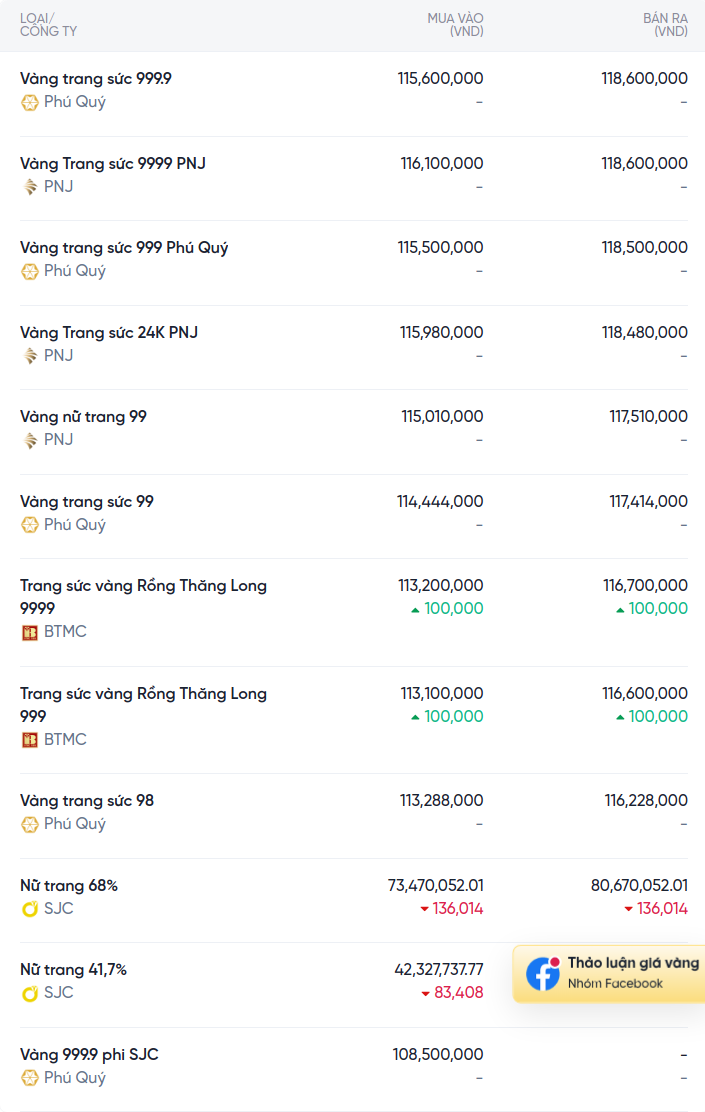Screen dimensions: 705x1112
Task: Select the Vàng Trang sức 24K PNJ row title
Action: tap(109, 332)
